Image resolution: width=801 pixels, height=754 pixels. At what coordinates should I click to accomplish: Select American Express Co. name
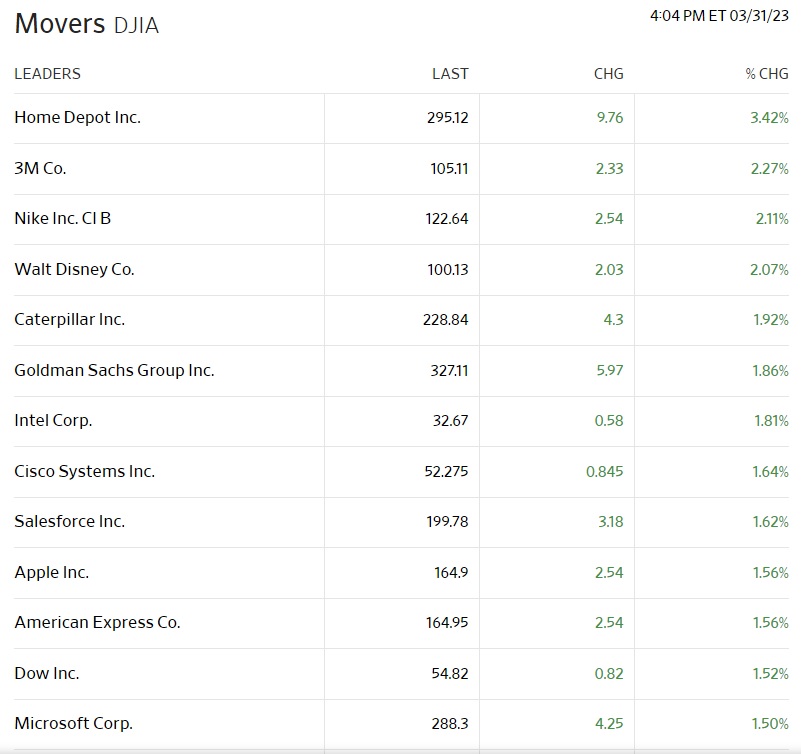[x=98, y=622]
